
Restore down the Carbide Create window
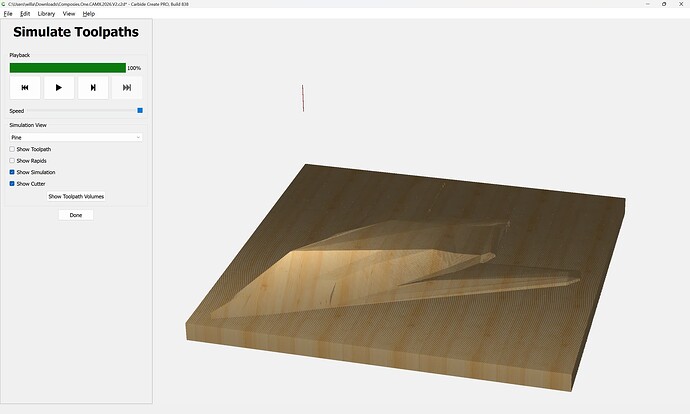point(664,4)
